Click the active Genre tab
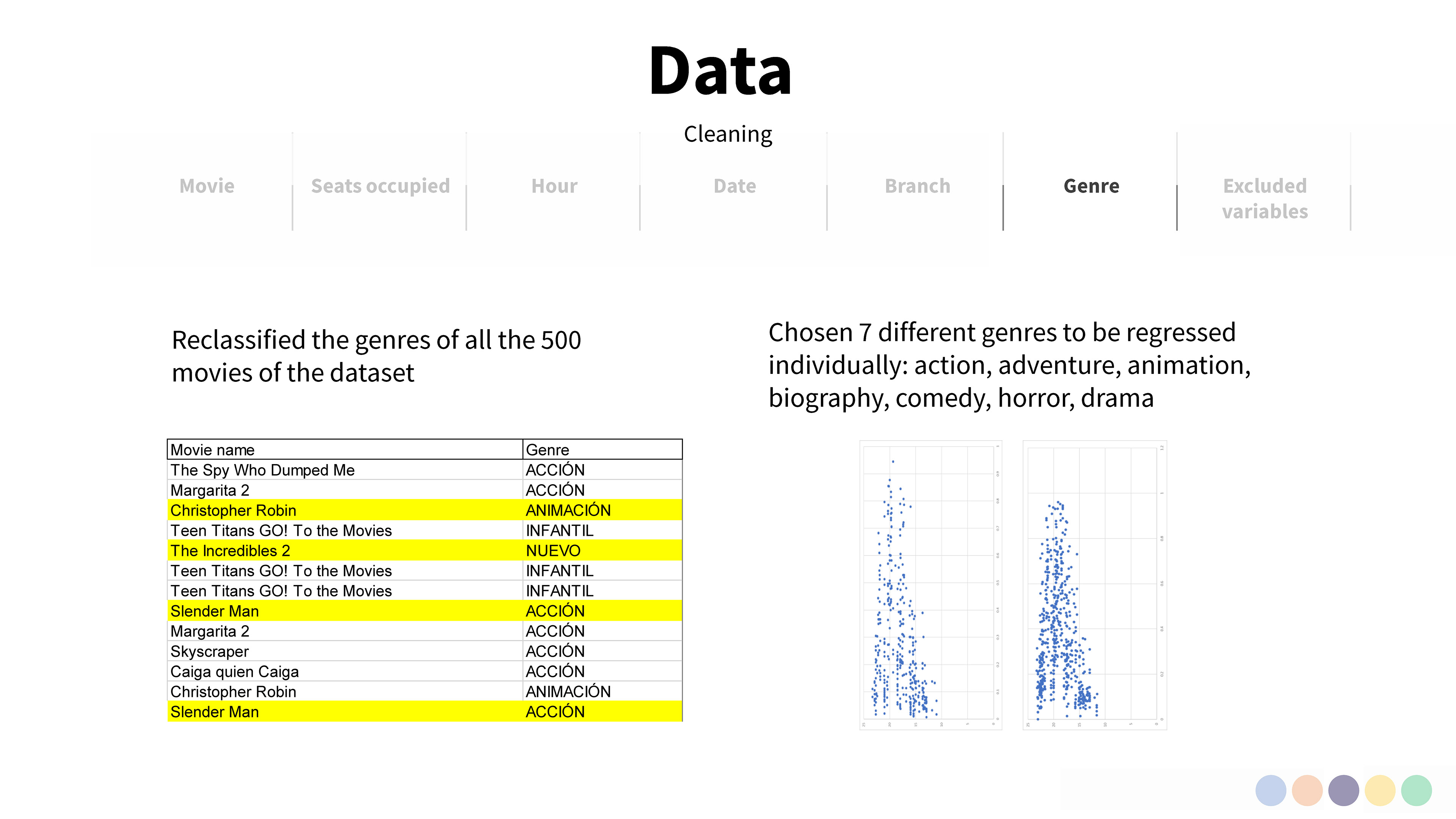 [x=1091, y=186]
